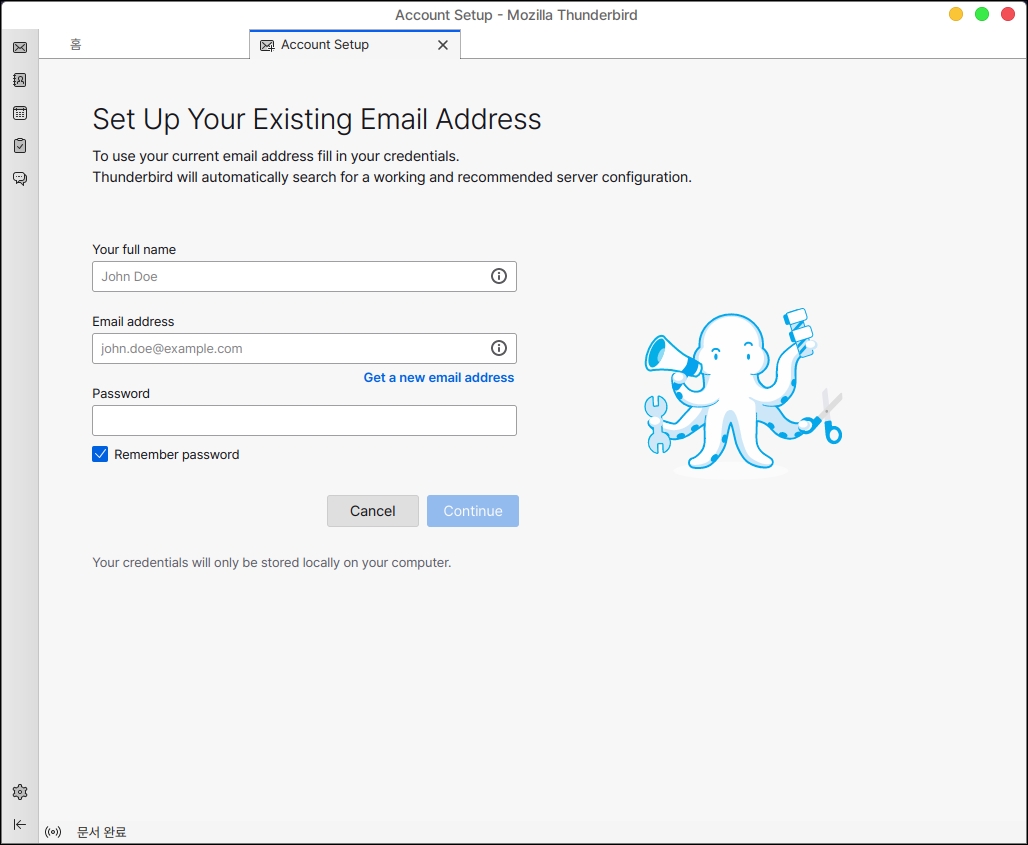
Task: Collapse the spaces toolbar arrow
Action: (20, 824)
